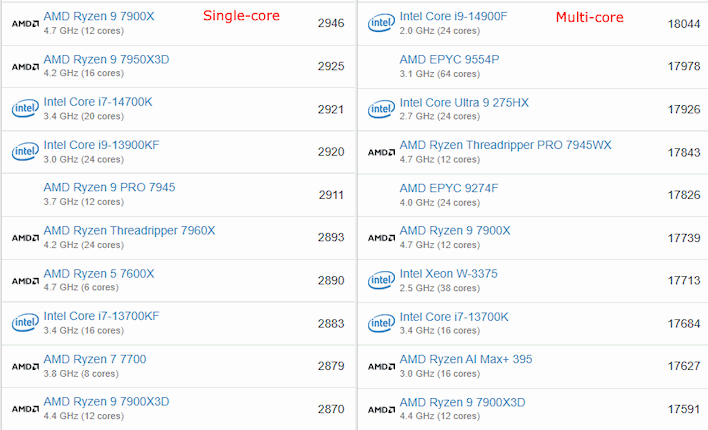Click the '3.1 GHz (64 cores)' spec text
Viewport: 708px width, 430px height.
[x=439, y=74]
